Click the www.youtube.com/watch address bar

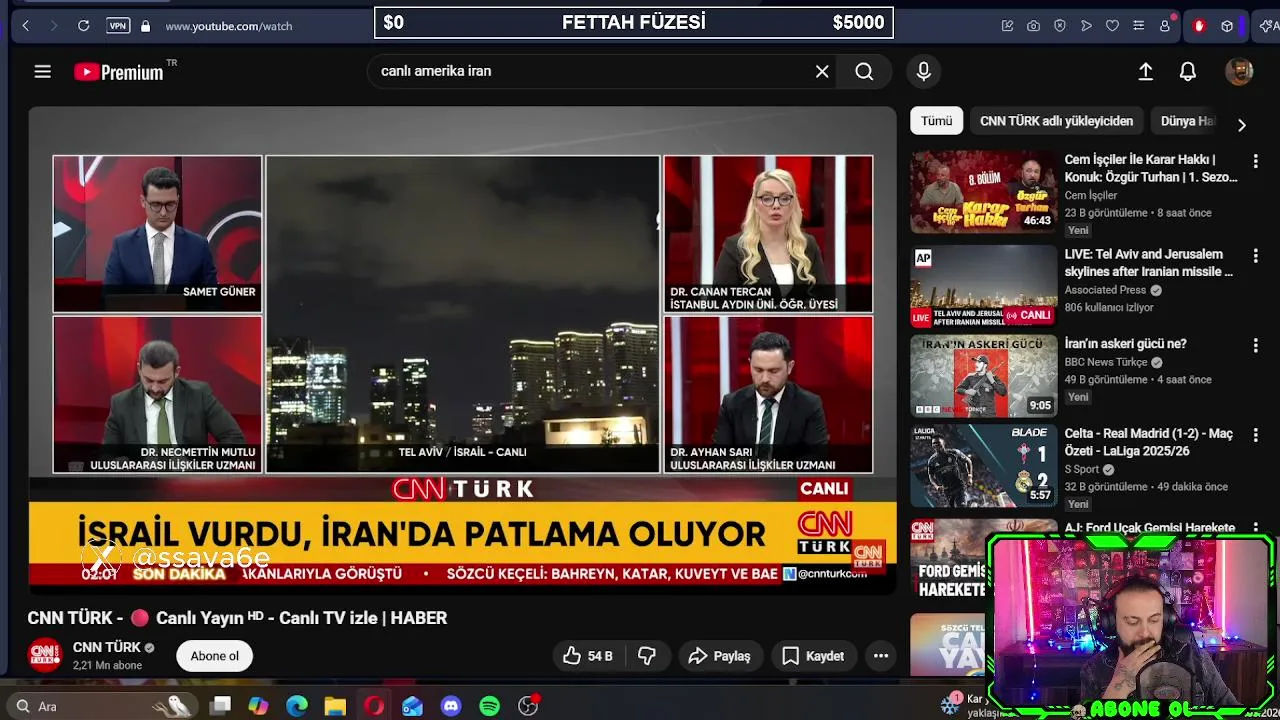coord(229,26)
